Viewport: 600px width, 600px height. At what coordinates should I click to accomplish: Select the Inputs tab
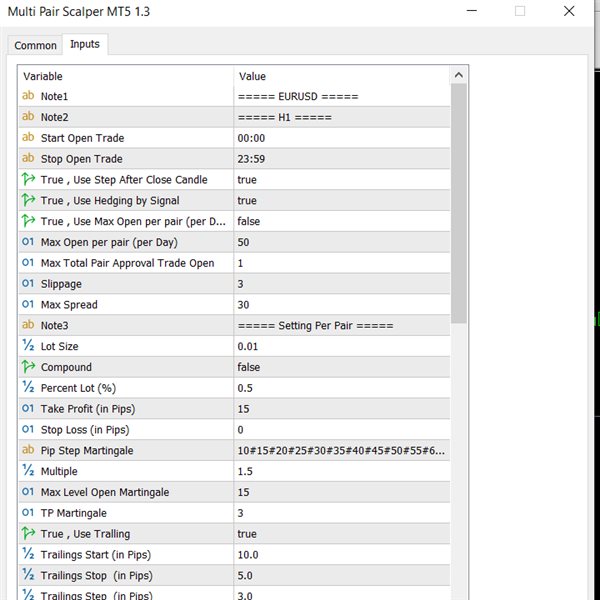click(85, 44)
